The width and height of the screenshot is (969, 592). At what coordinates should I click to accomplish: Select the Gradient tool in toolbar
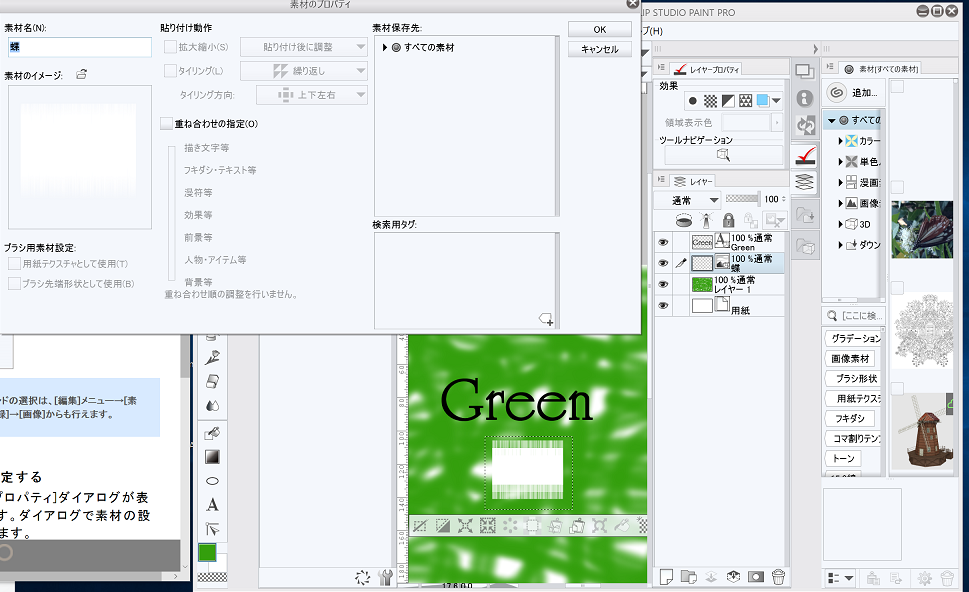point(212,457)
